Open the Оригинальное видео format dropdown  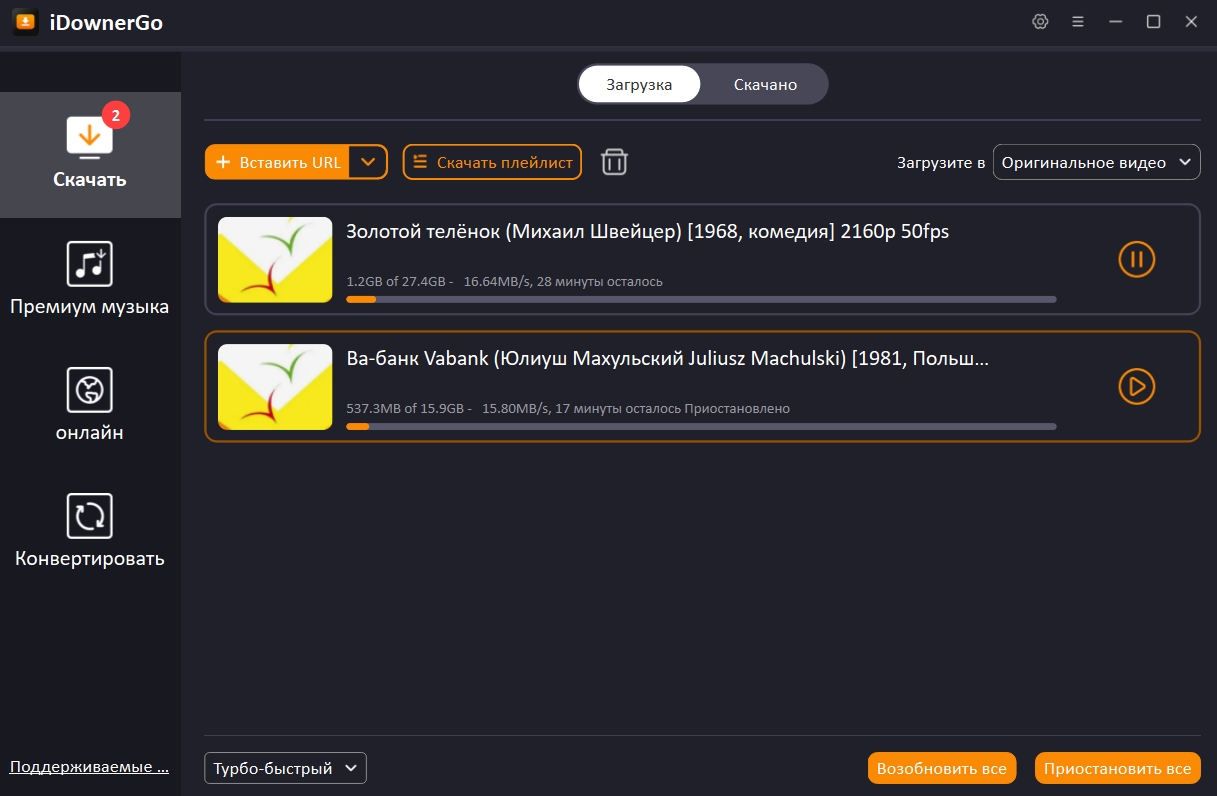[x=1096, y=162]
